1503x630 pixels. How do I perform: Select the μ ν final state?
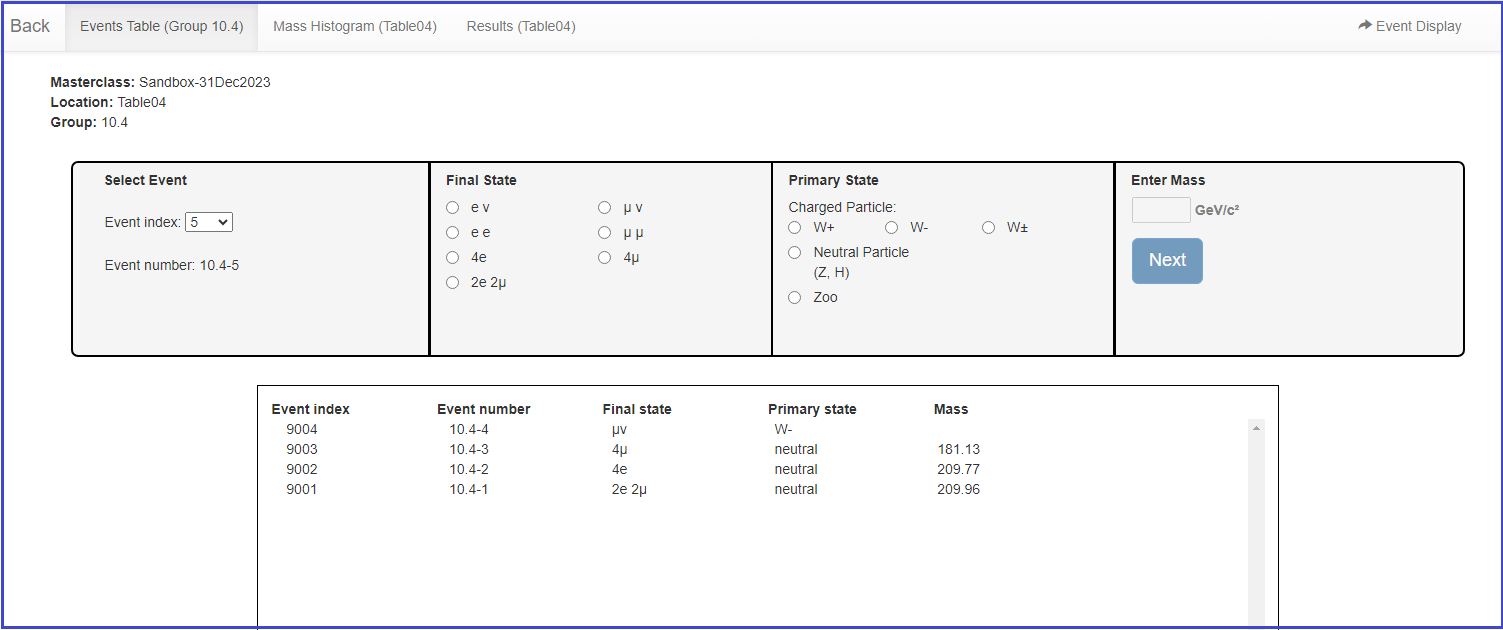point(604,208)
